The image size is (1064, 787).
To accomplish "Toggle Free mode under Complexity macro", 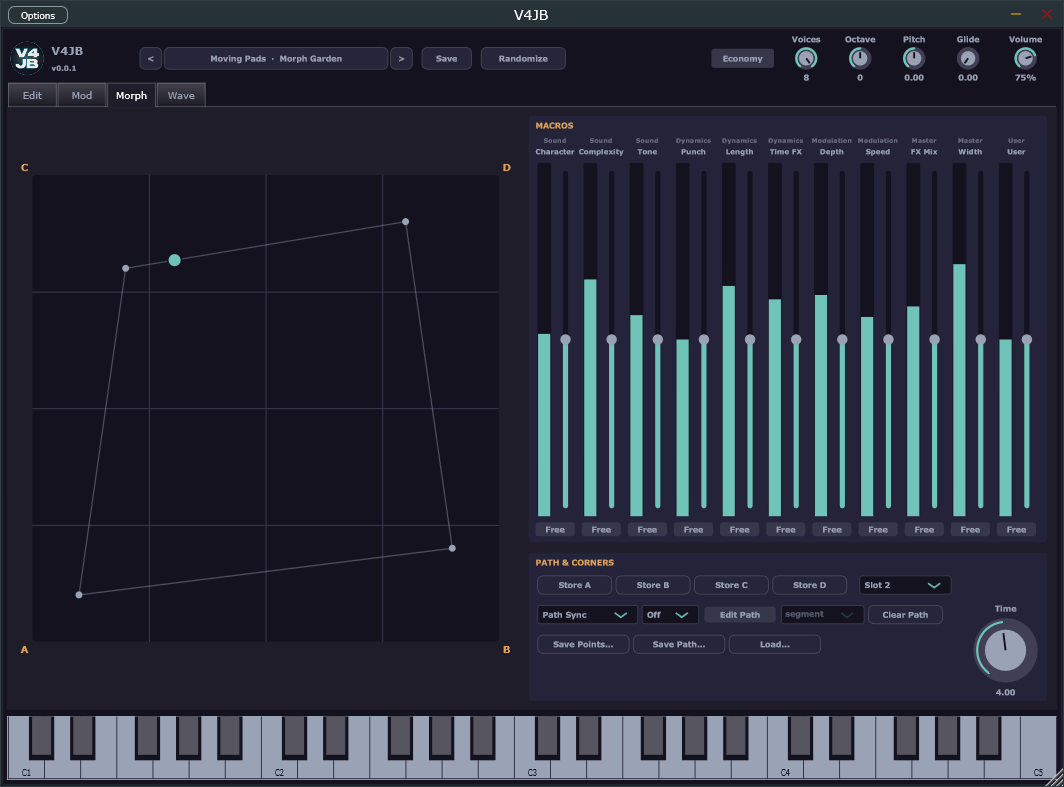I will point(601,529).
